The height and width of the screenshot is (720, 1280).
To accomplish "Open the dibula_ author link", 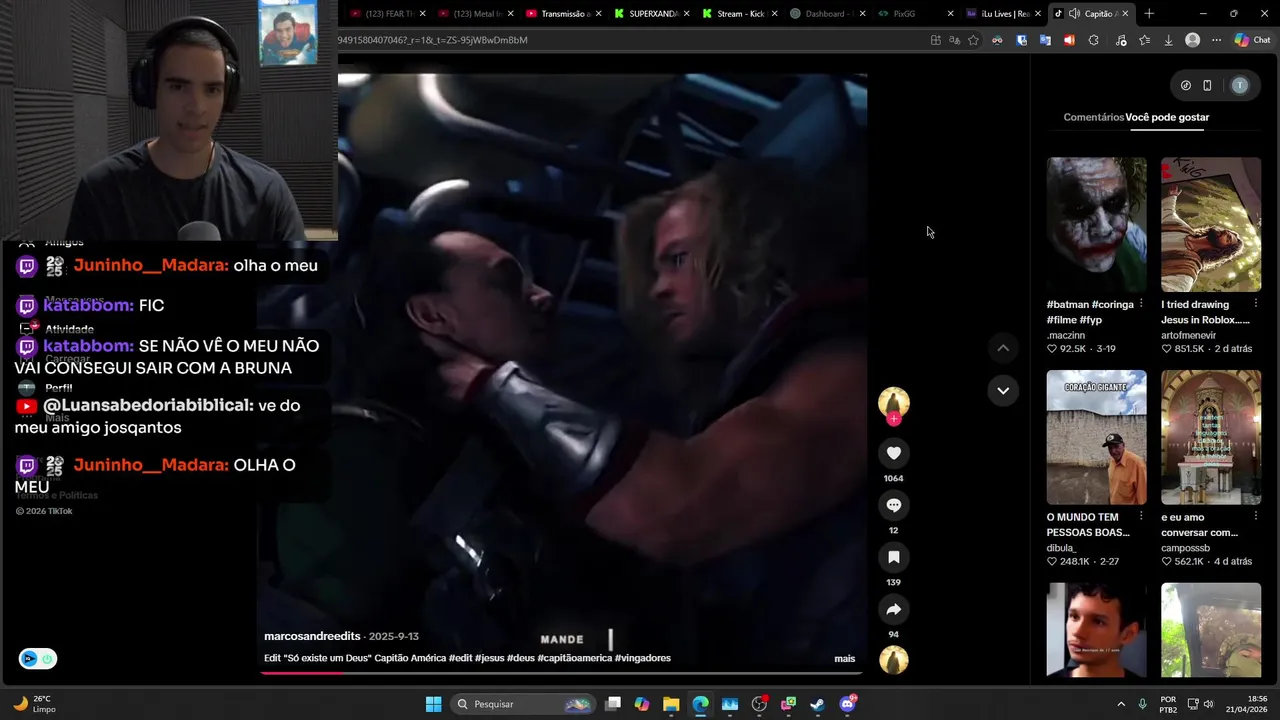I will (1062, 548).
